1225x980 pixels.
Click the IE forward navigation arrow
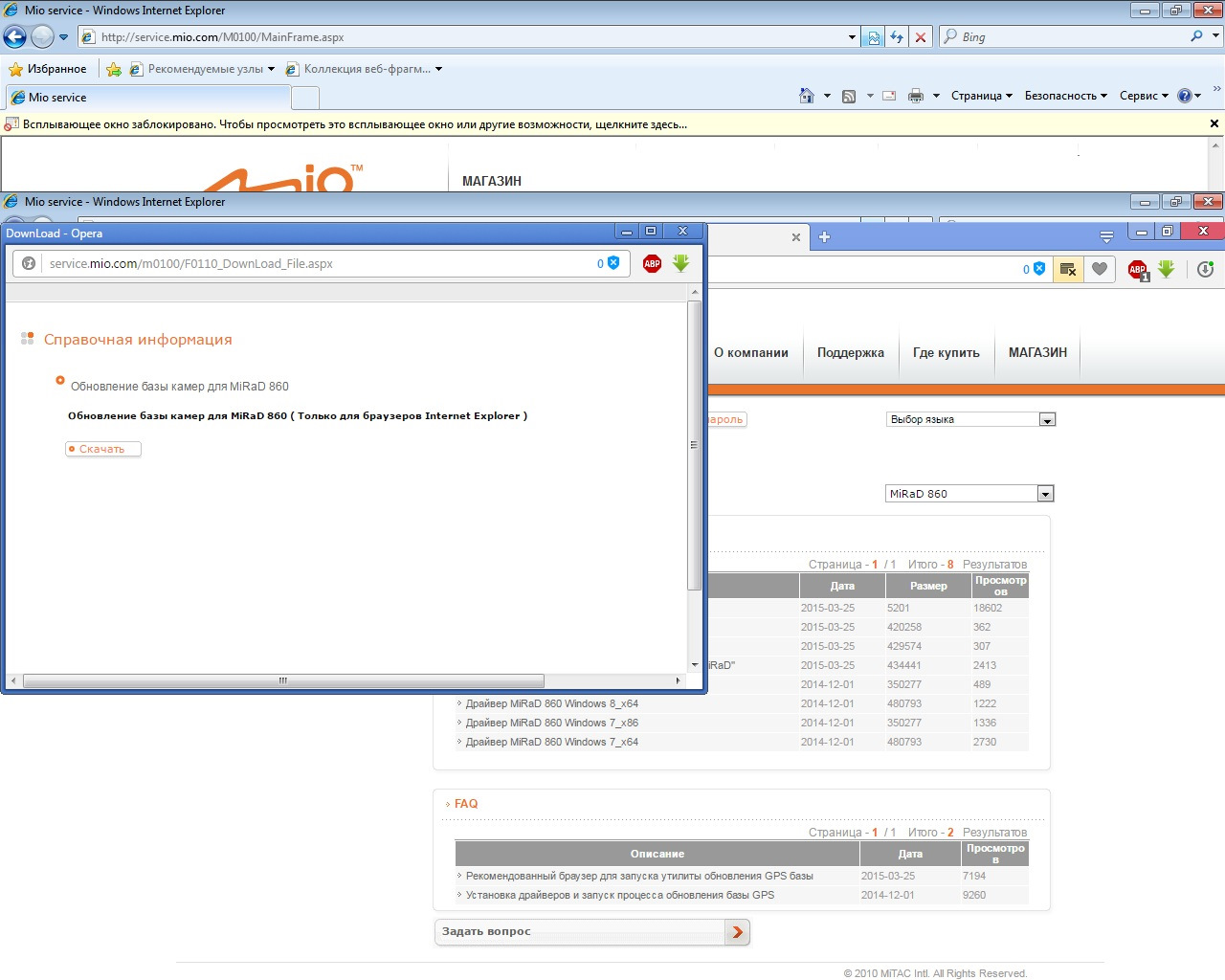pos(42,37)
